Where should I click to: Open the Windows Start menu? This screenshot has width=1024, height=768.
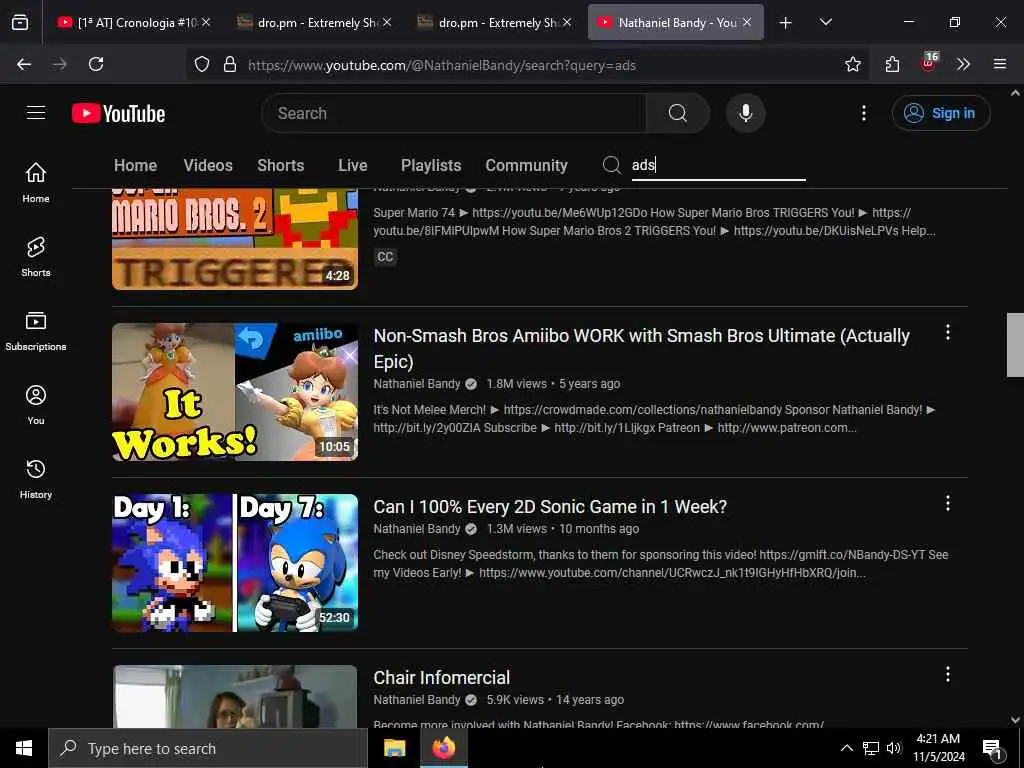(24, 748)
